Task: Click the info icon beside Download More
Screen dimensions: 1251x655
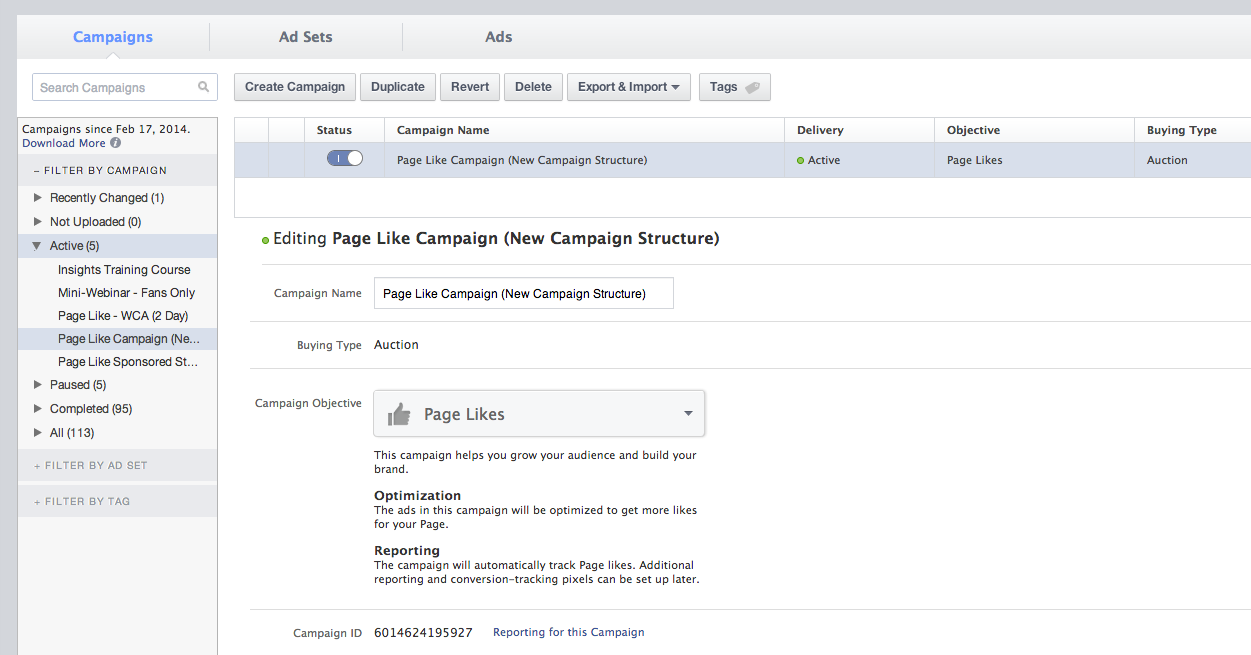Action: point(115,143)
